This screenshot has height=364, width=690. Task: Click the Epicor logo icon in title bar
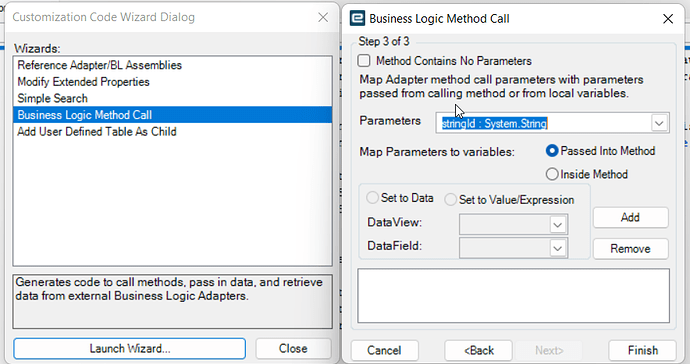357,18
